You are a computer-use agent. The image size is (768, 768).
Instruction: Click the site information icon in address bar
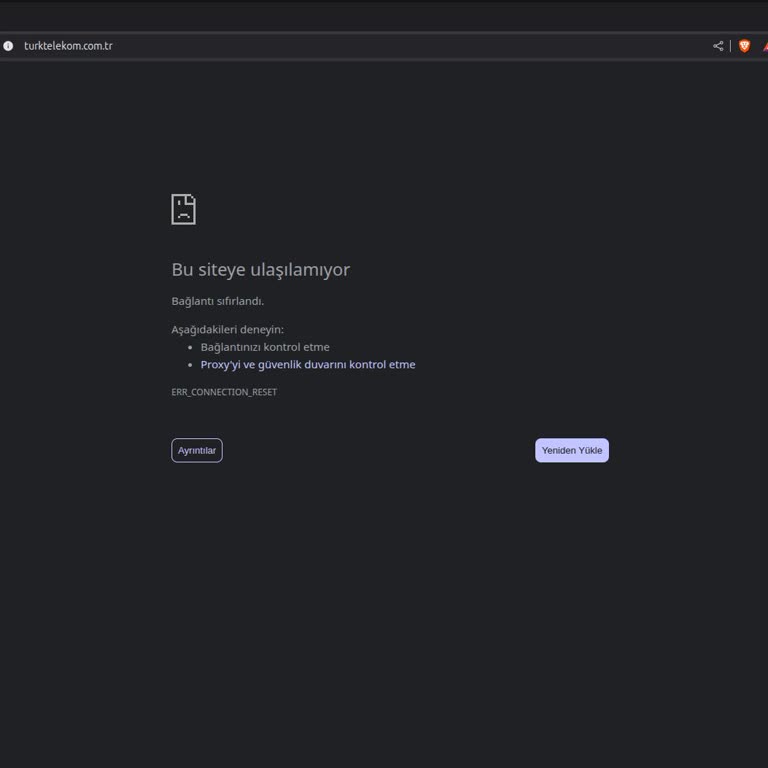point(8,46)
